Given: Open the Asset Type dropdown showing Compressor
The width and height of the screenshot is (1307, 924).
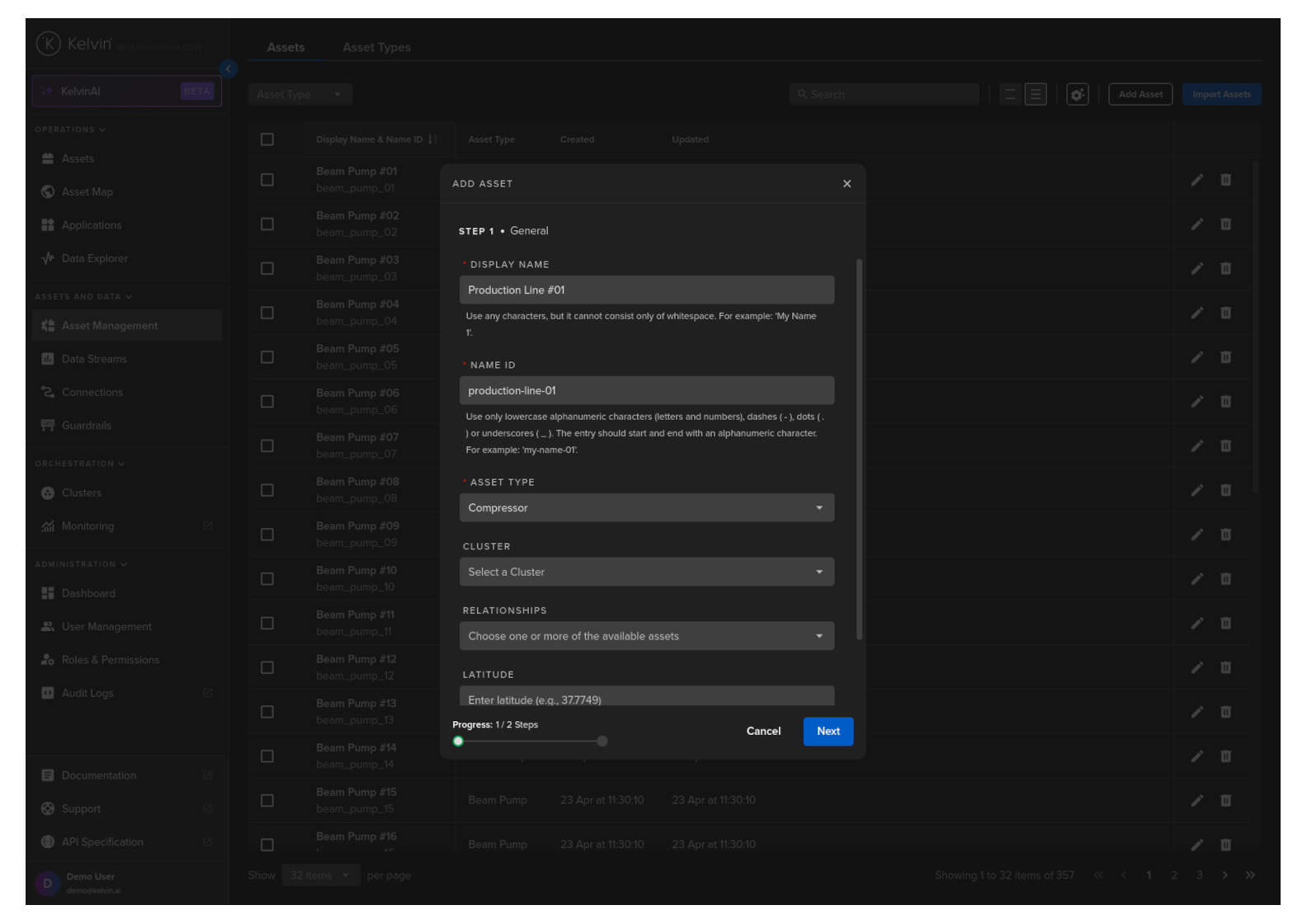Looking at the screenshot, I should [646, 508].
